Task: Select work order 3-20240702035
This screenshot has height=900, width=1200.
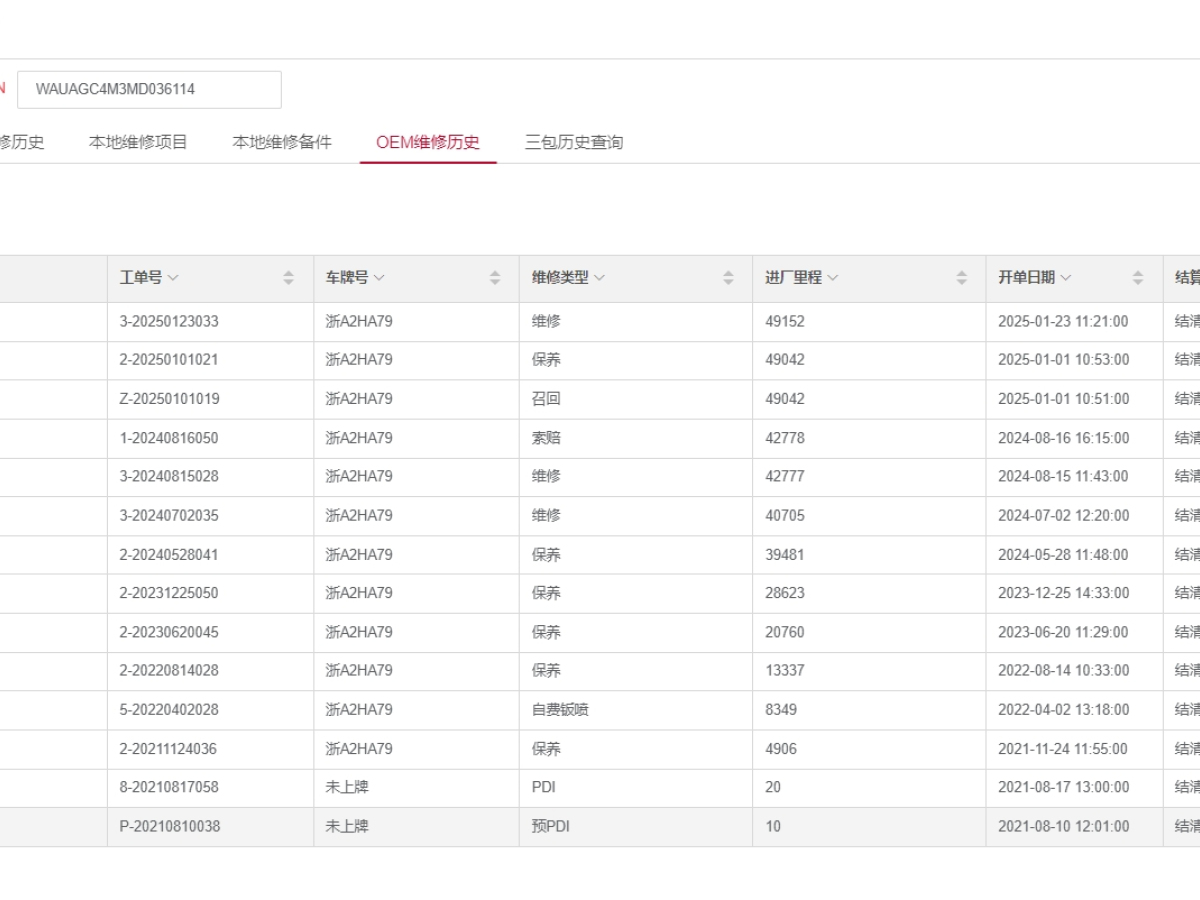Action: (169, 515)
